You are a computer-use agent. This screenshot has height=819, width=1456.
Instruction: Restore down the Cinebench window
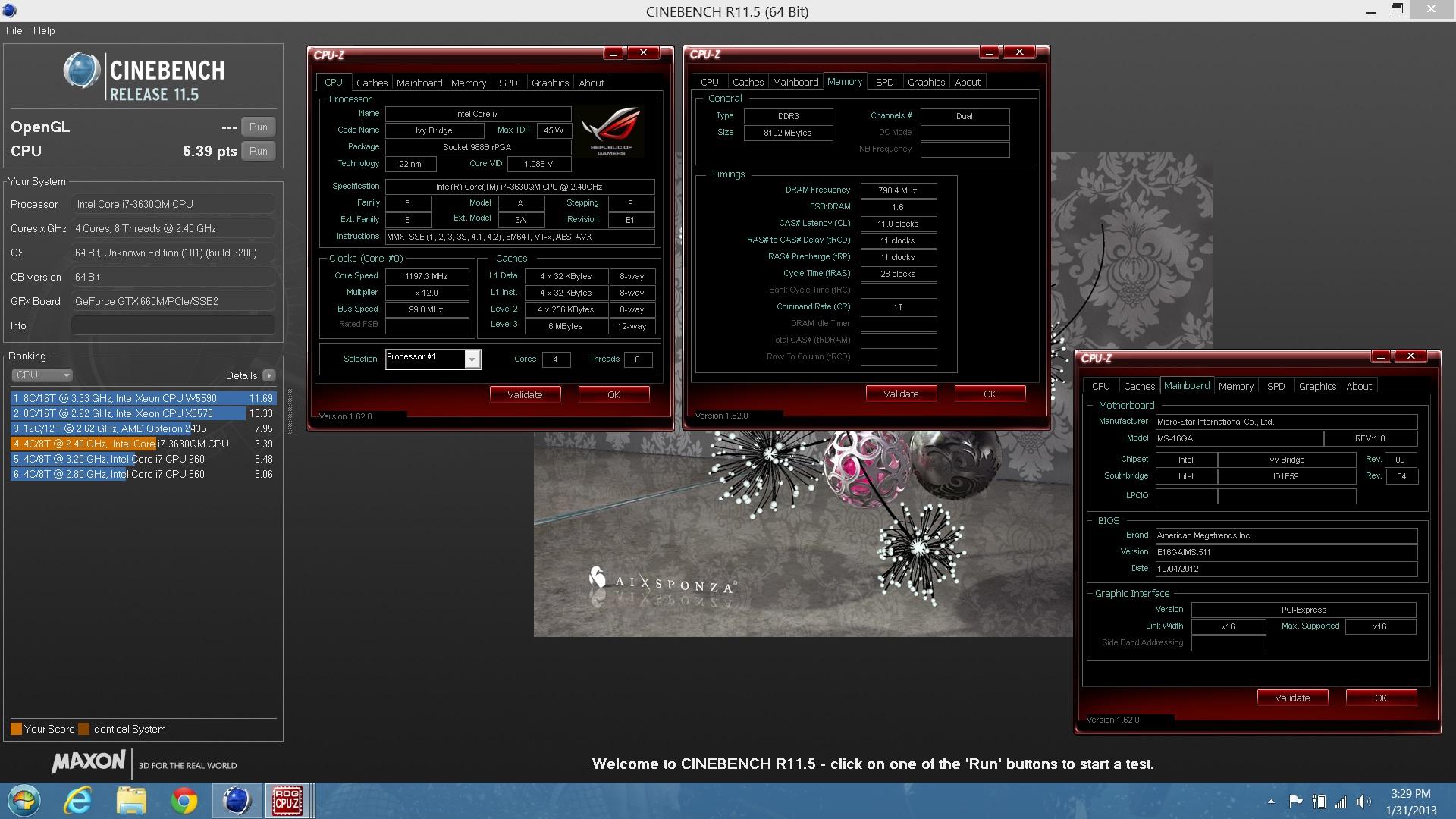(x=1397, y=10)
